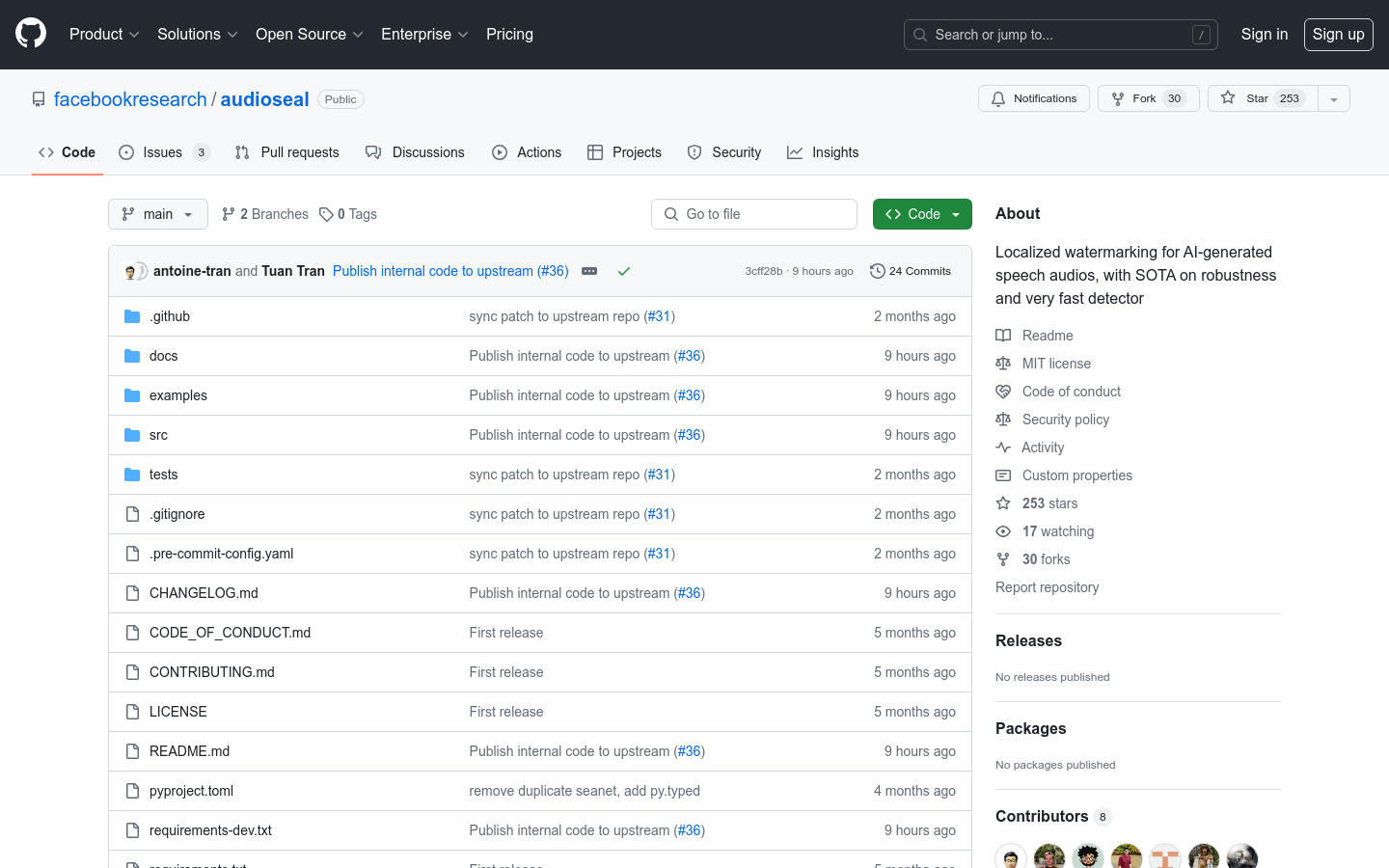
Task: Switch to the Projects tab
Action: coord(625,152)
